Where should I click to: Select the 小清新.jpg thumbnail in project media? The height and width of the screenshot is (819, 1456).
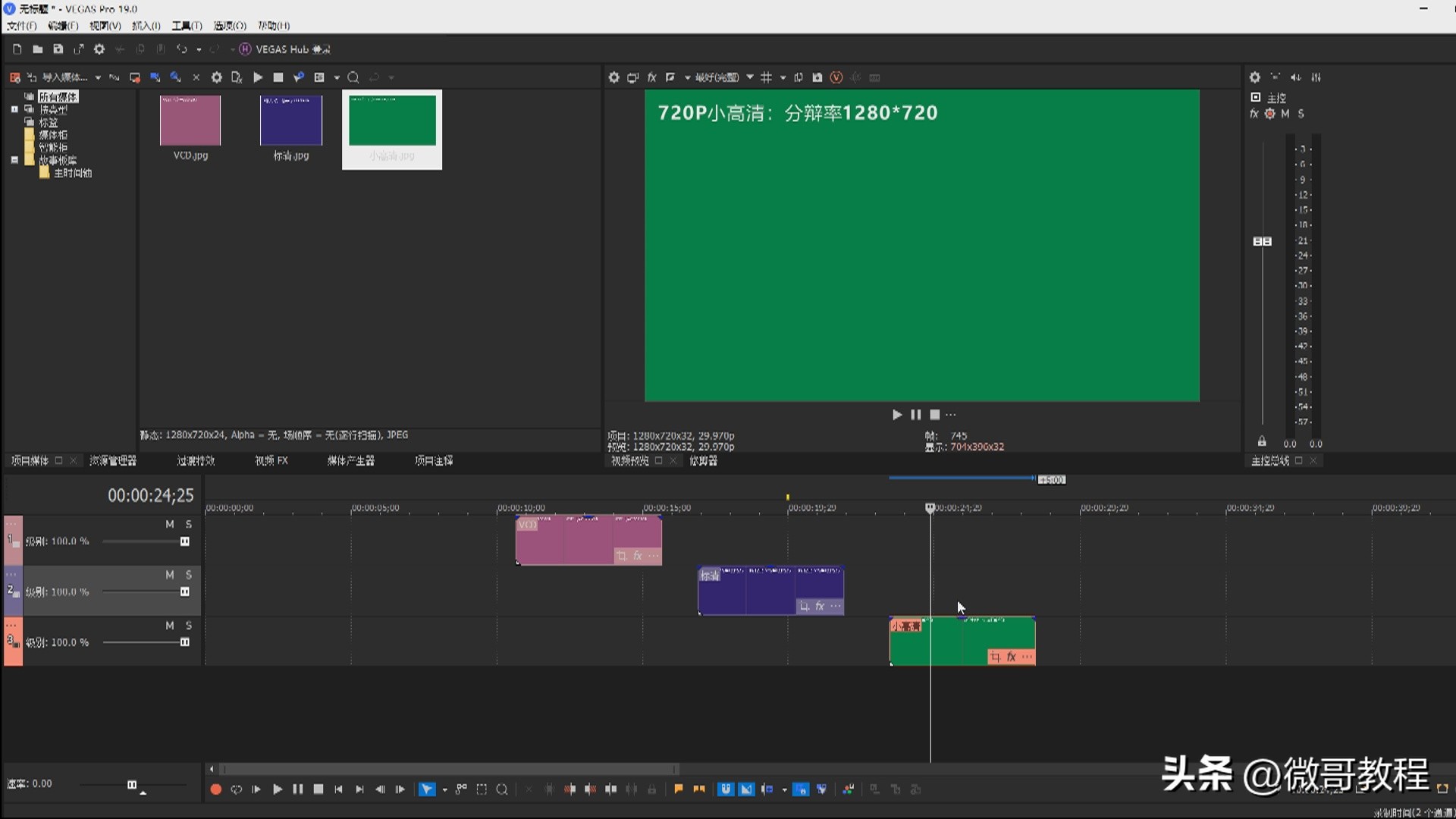(x=392, y=121)
